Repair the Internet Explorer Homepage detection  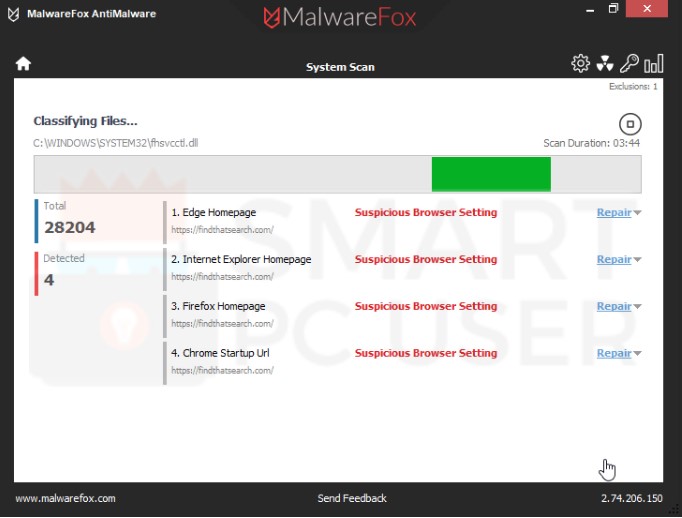pos(614,259)
